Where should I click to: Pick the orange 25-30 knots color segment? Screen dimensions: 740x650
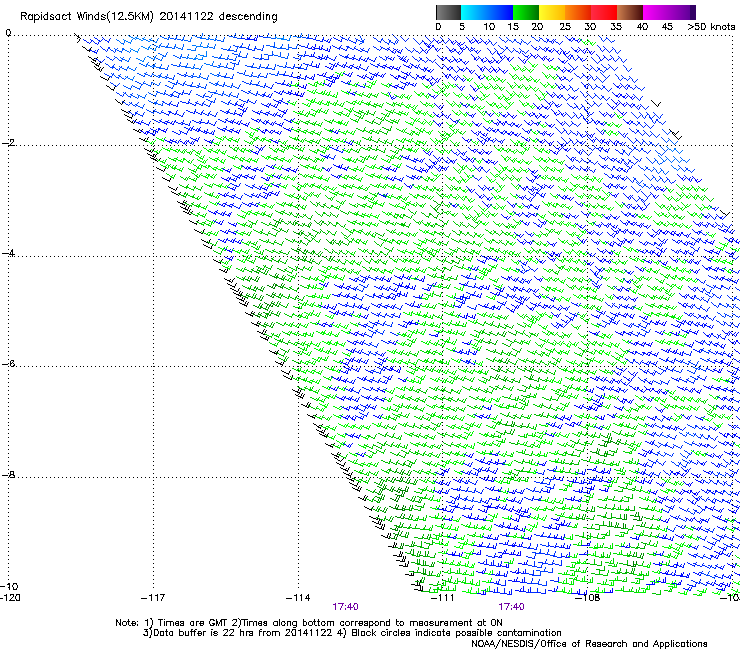(578, 12)
